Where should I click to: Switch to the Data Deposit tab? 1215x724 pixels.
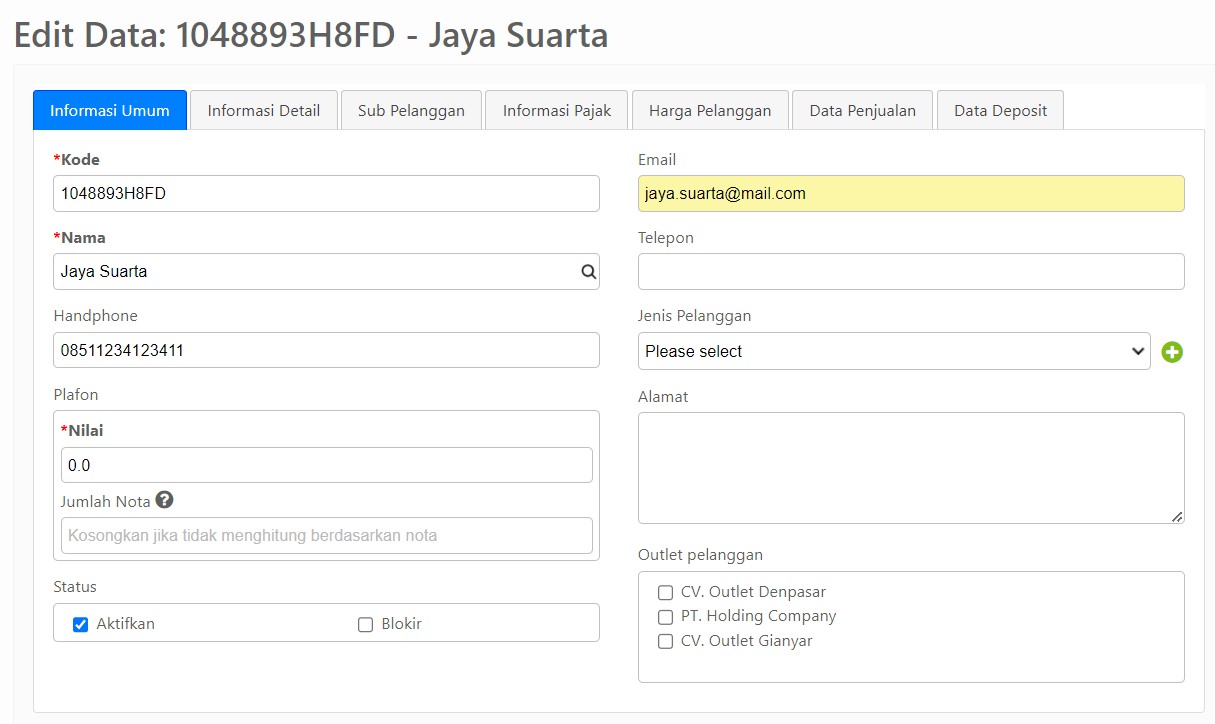(1000, 110)
